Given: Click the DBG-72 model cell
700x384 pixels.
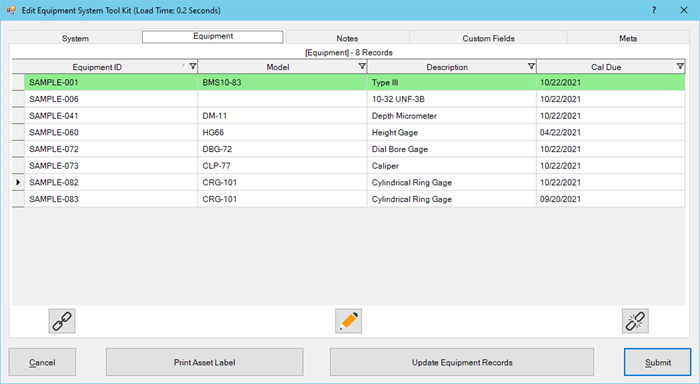Looking at the screenshot, I should (282, 149).
